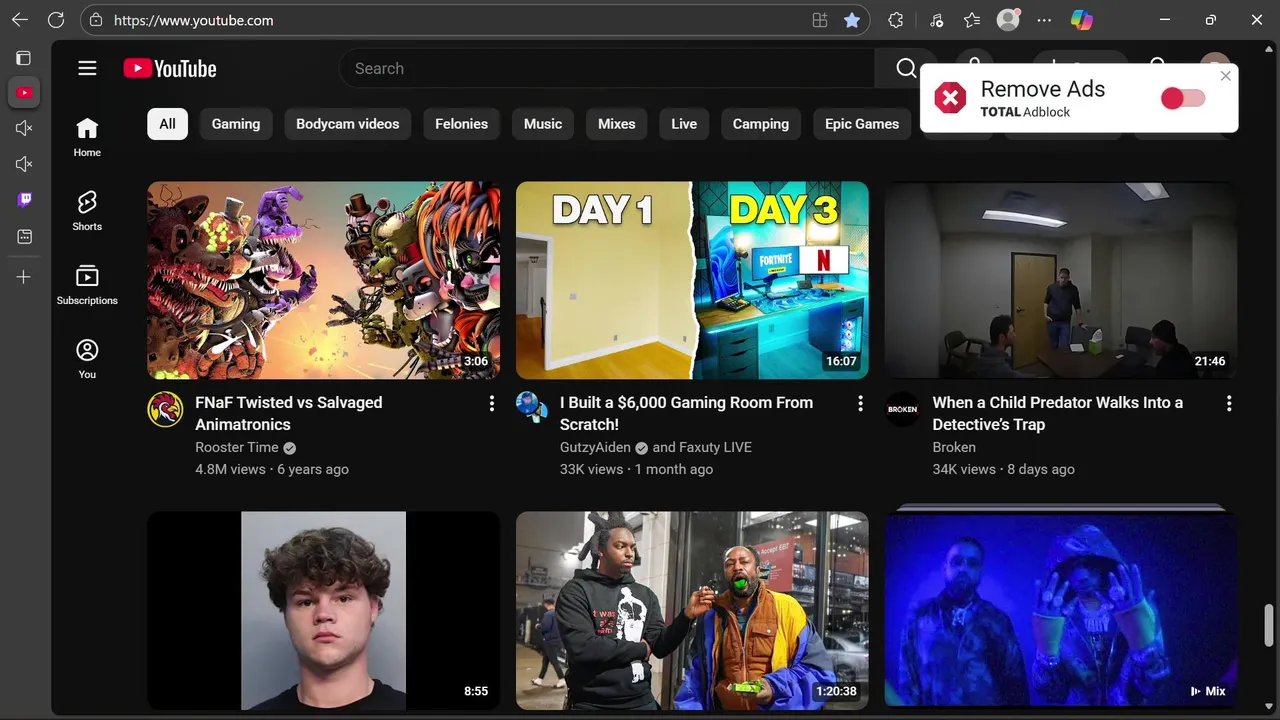Viewport: 1280px width, 720px height.
Task: Launch the Copilot icon
Action: pos(1081,20)
